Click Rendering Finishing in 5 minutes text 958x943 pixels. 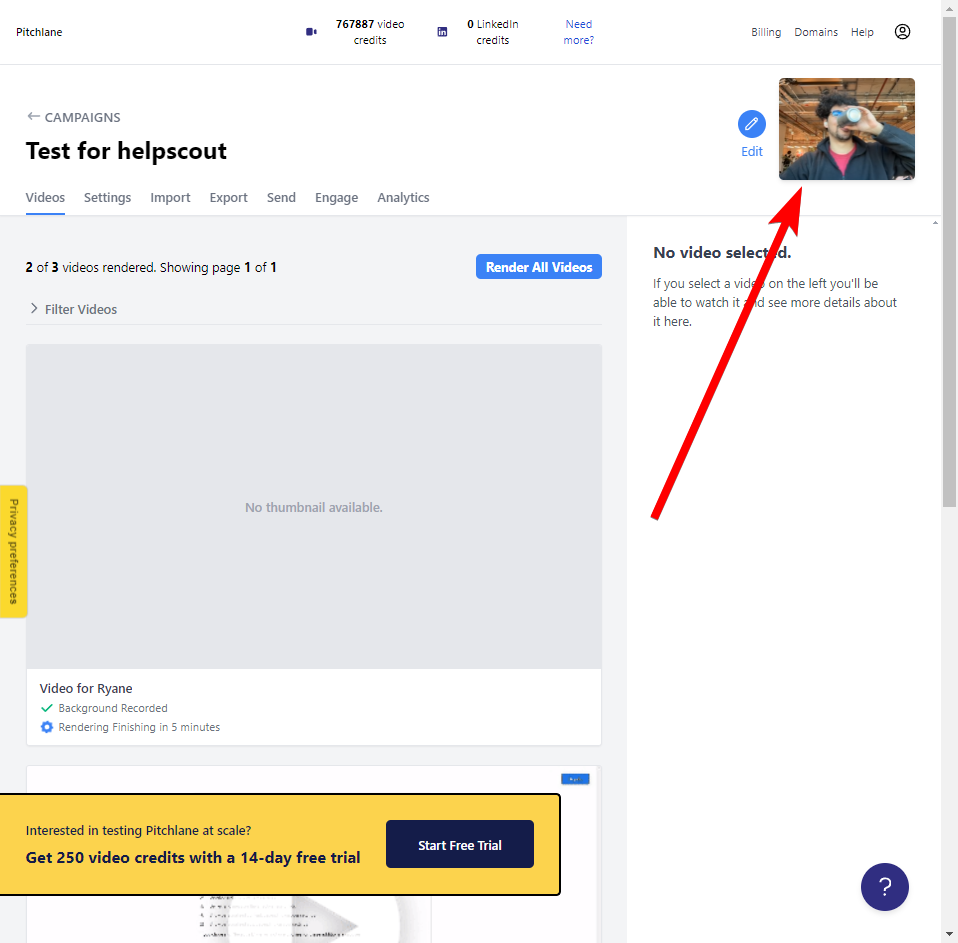139,727
